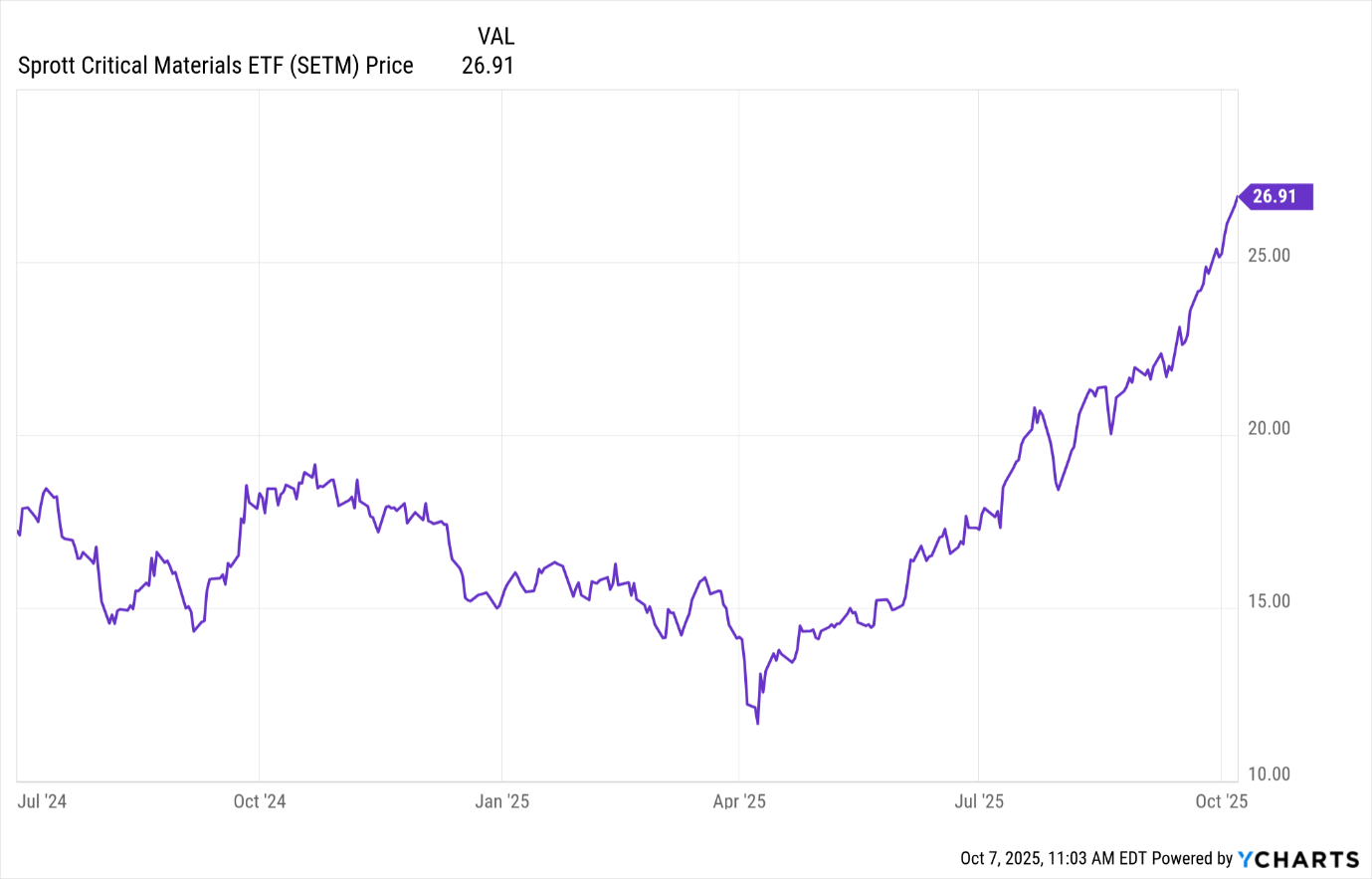1372x879 pixels.
Task: Click the letter Y in the YCharts logo
Action: 1248,859
